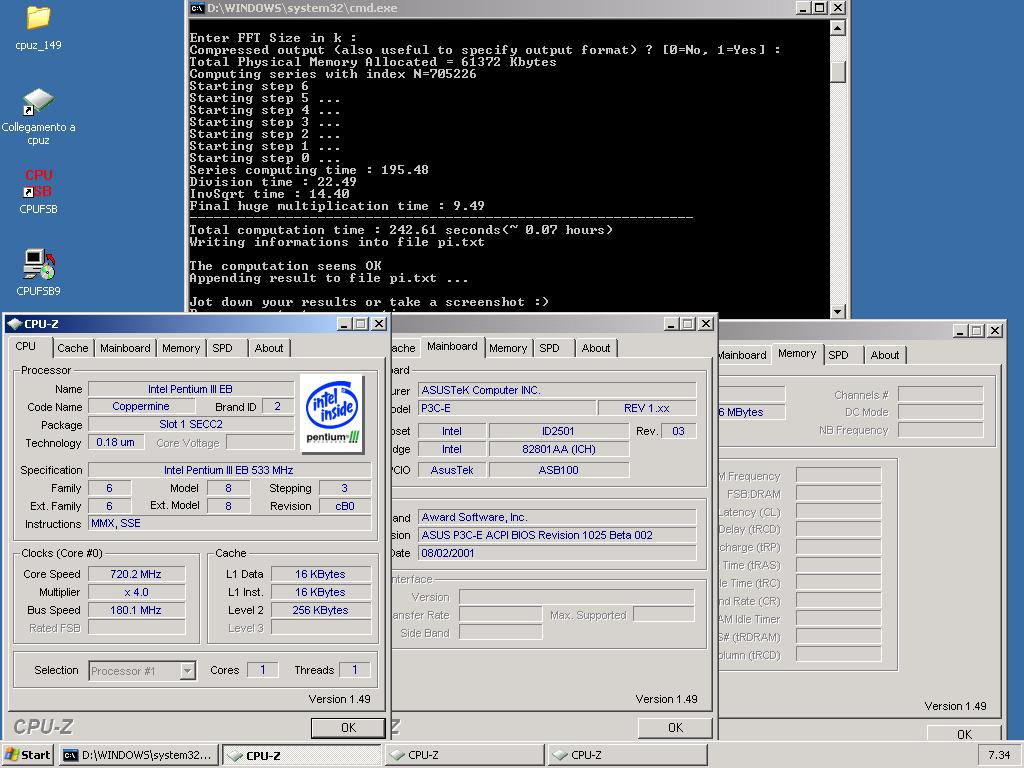Click the Level 2 cache value 256 KBytes

click(321, 610)
